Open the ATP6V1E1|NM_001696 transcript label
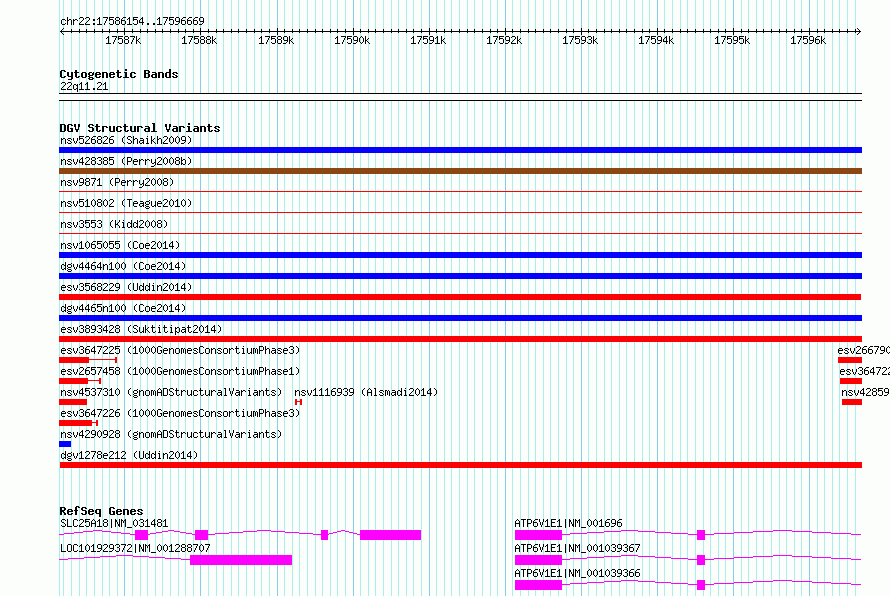 [x=568, y=523]
